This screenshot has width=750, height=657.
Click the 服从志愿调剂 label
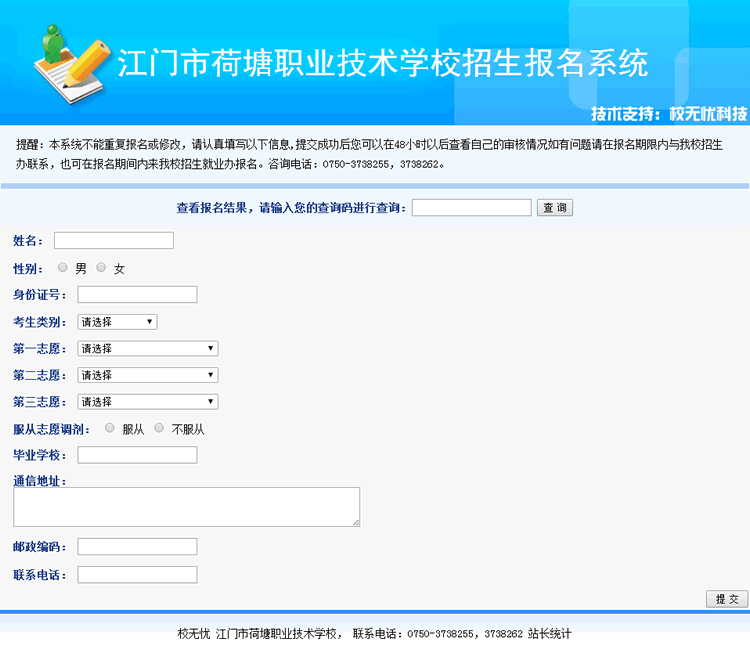click(51, 429)
